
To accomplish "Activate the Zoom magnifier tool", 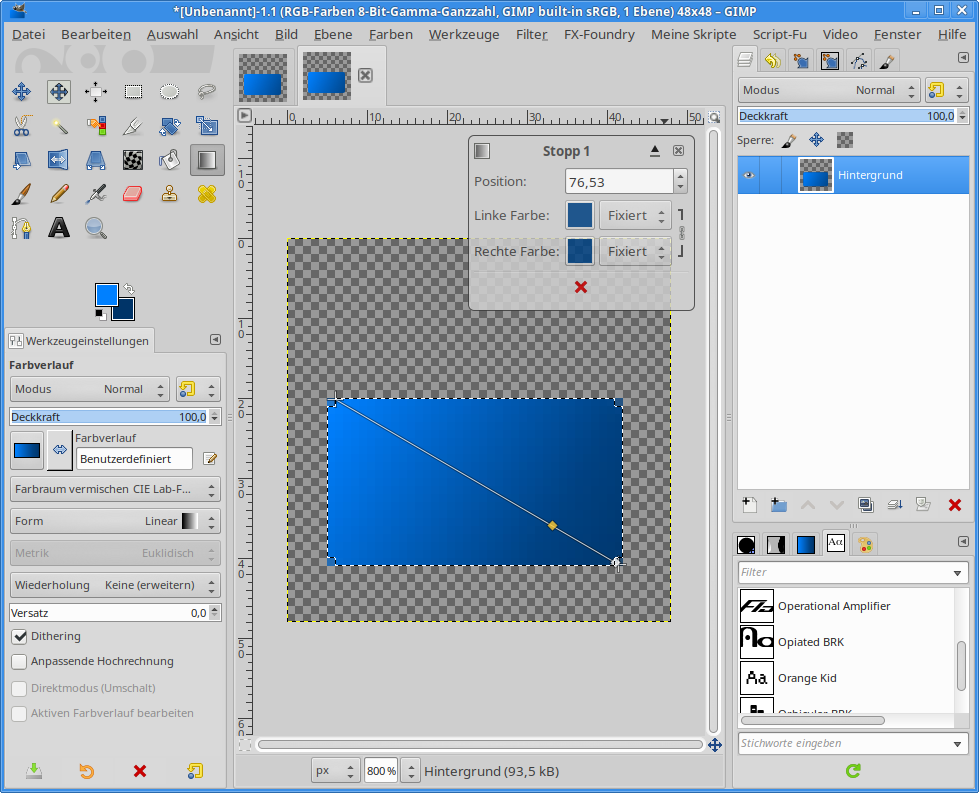I will coord(96,228).
